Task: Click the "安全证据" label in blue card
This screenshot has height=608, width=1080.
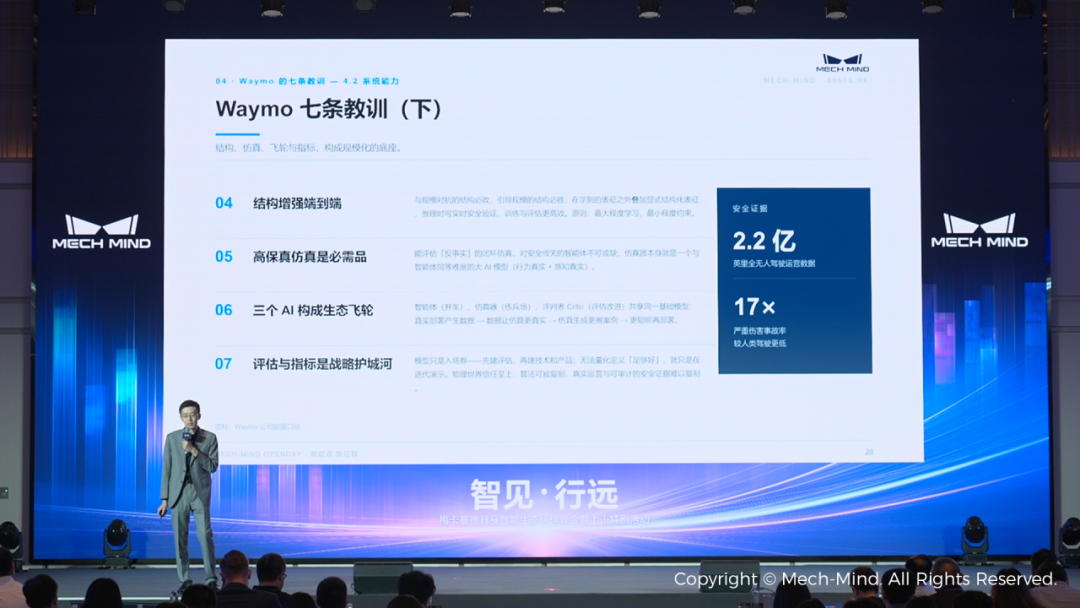Action: click(x=750, y=209)
